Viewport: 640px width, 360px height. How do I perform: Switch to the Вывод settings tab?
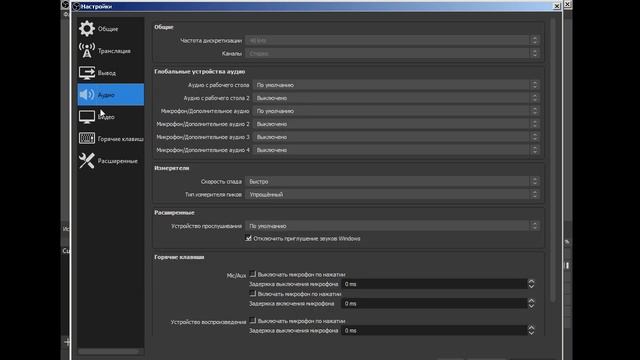tap(111, 73)
